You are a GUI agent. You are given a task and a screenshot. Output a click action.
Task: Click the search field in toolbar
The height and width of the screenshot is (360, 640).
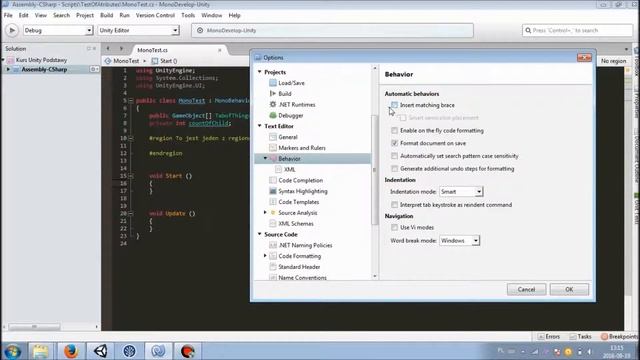point(577,30)
